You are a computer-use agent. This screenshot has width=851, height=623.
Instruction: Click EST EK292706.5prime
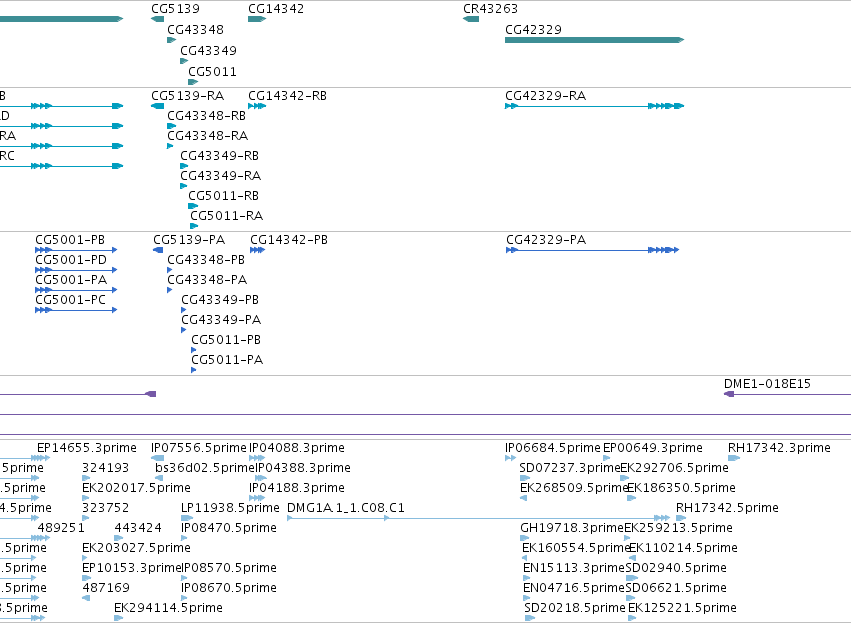coord(674,468)
